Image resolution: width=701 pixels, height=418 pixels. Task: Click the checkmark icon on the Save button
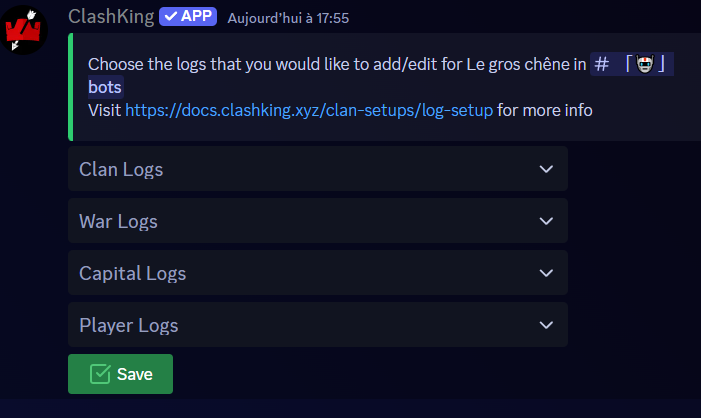[x=100, y=374]
